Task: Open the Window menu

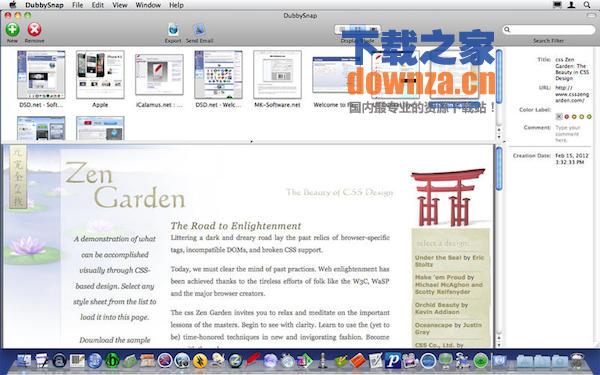Action: click(x=148, y=5)
